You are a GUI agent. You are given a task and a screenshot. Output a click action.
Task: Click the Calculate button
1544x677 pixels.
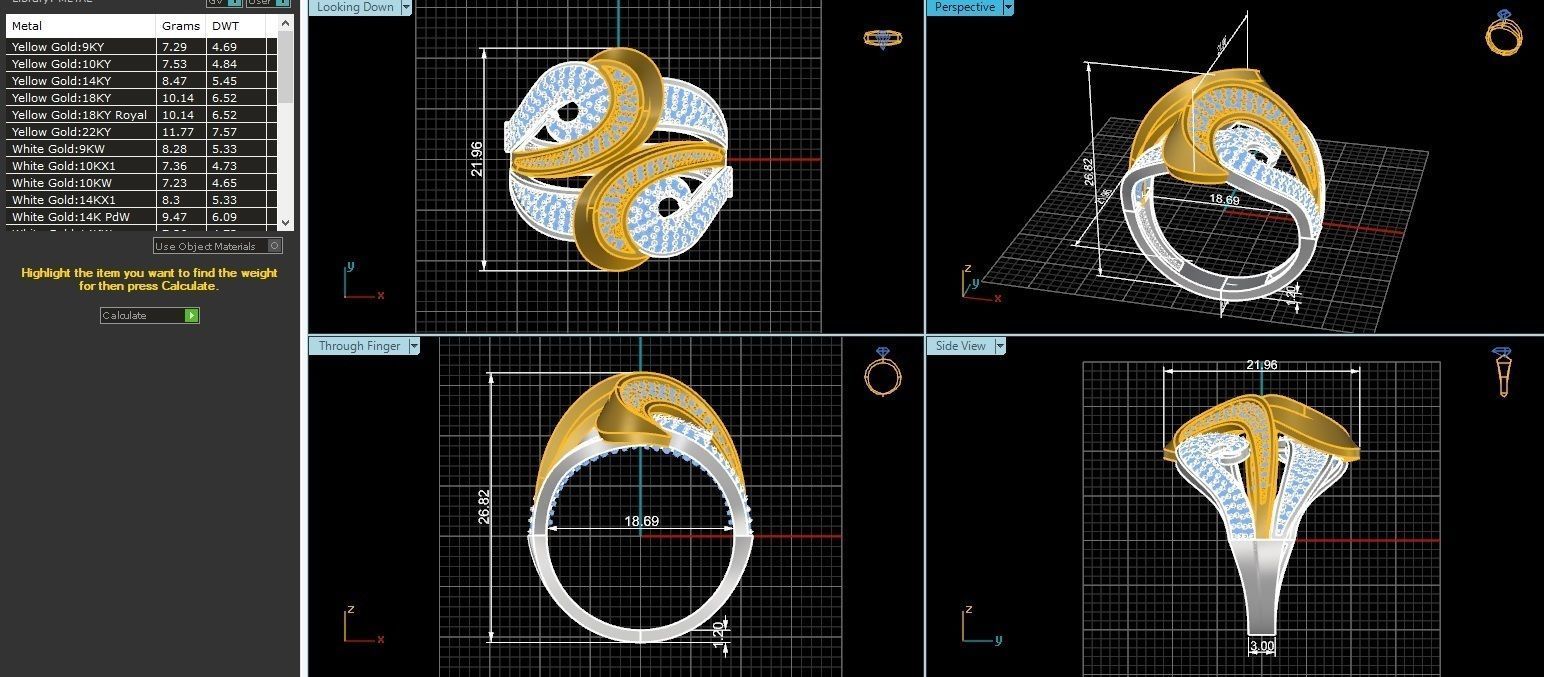point(150,315)
